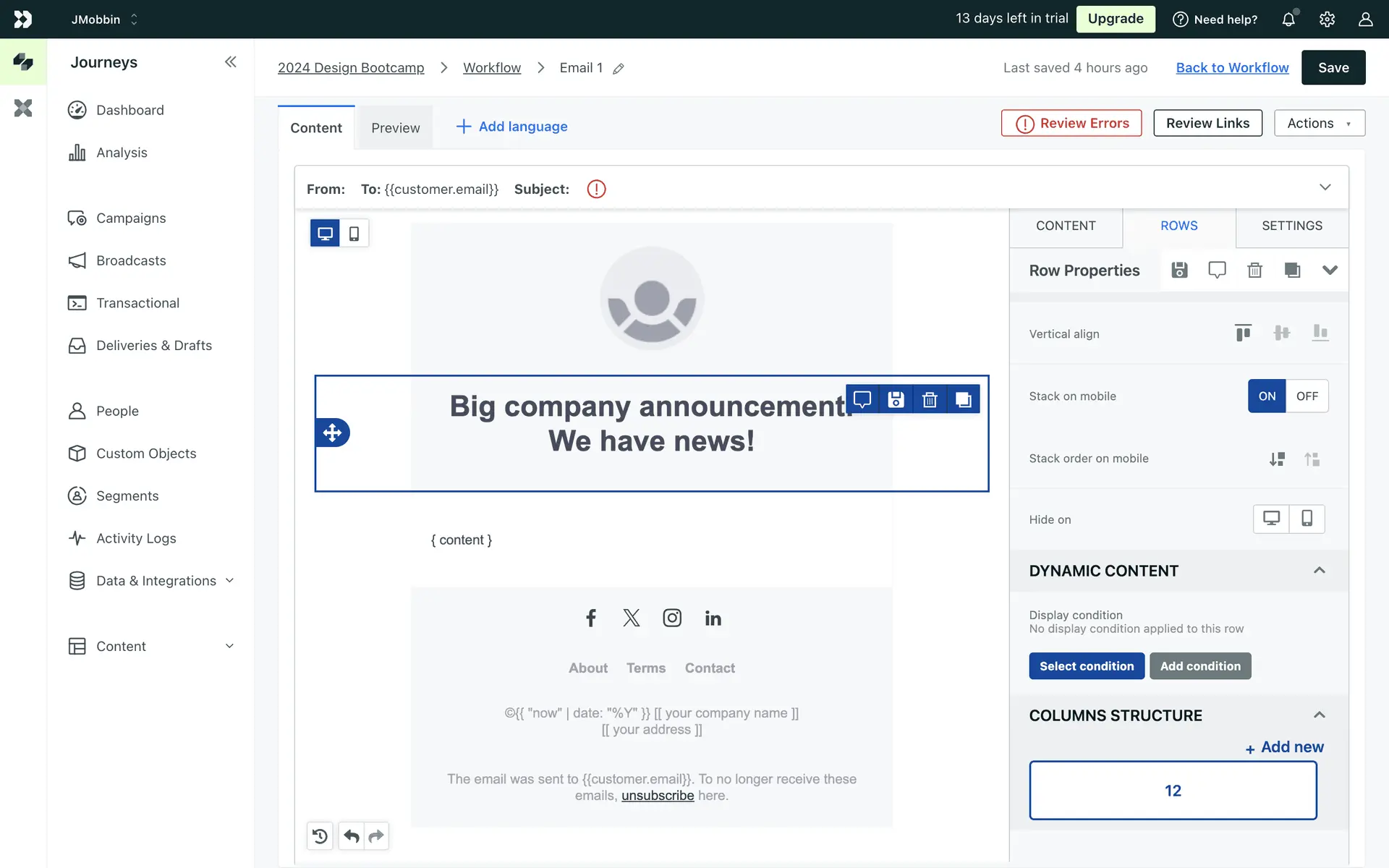Turn Stack on mobile OFF
The height and width of the screenshot is (868, 1389).
(x=1307, y=396)
